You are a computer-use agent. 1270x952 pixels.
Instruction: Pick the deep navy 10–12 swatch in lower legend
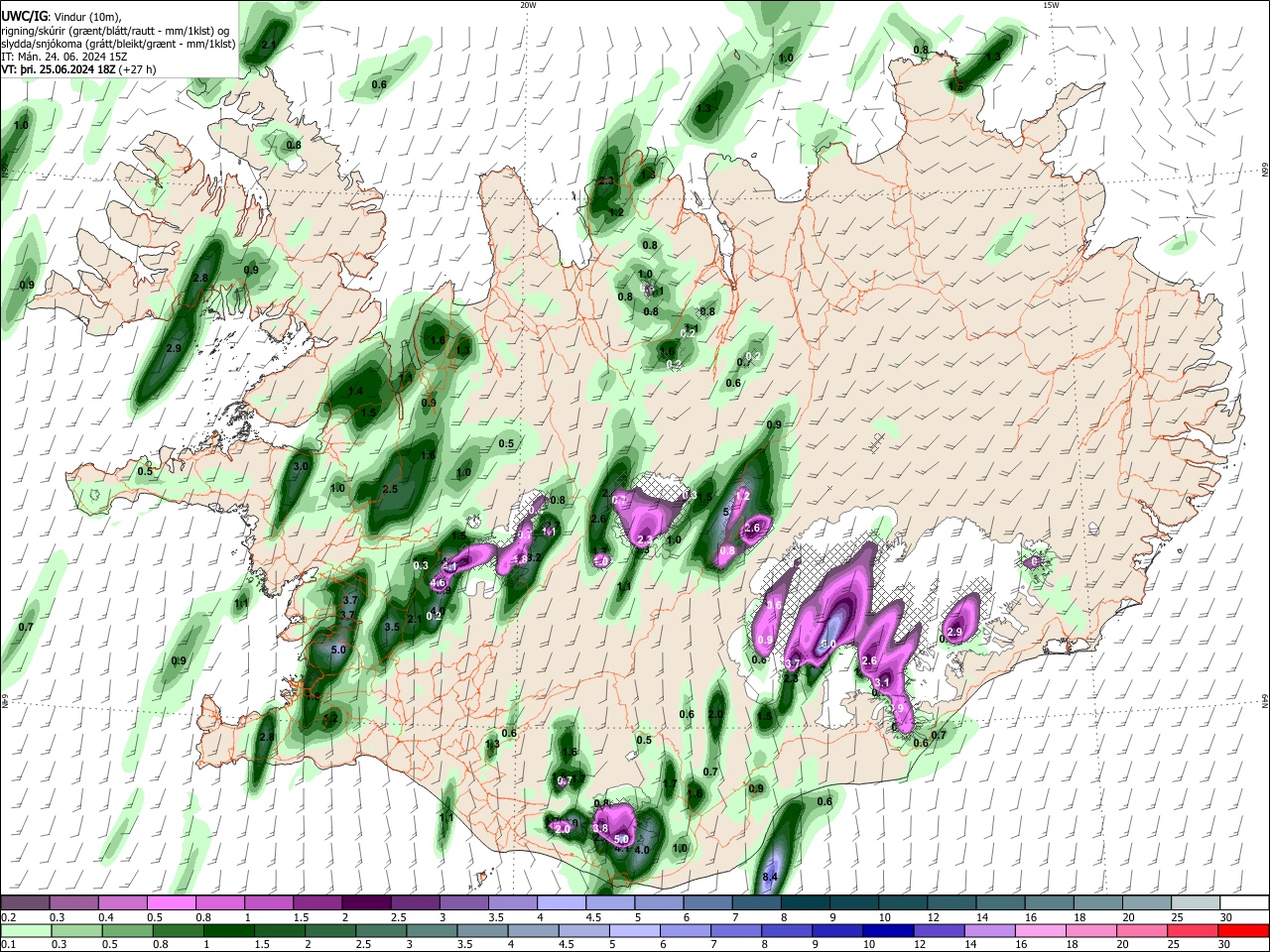tap(888, 930)
